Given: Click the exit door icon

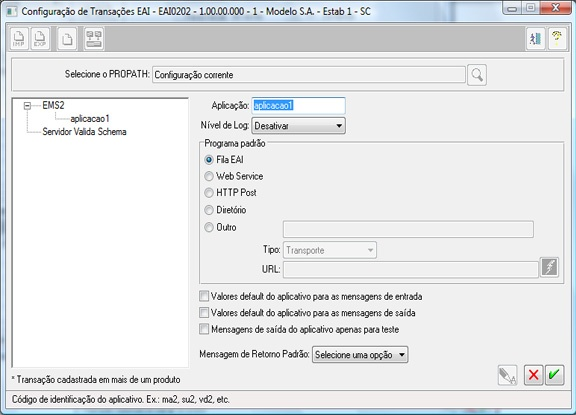Looking at the screenshot, I should (x=535, y=38).
